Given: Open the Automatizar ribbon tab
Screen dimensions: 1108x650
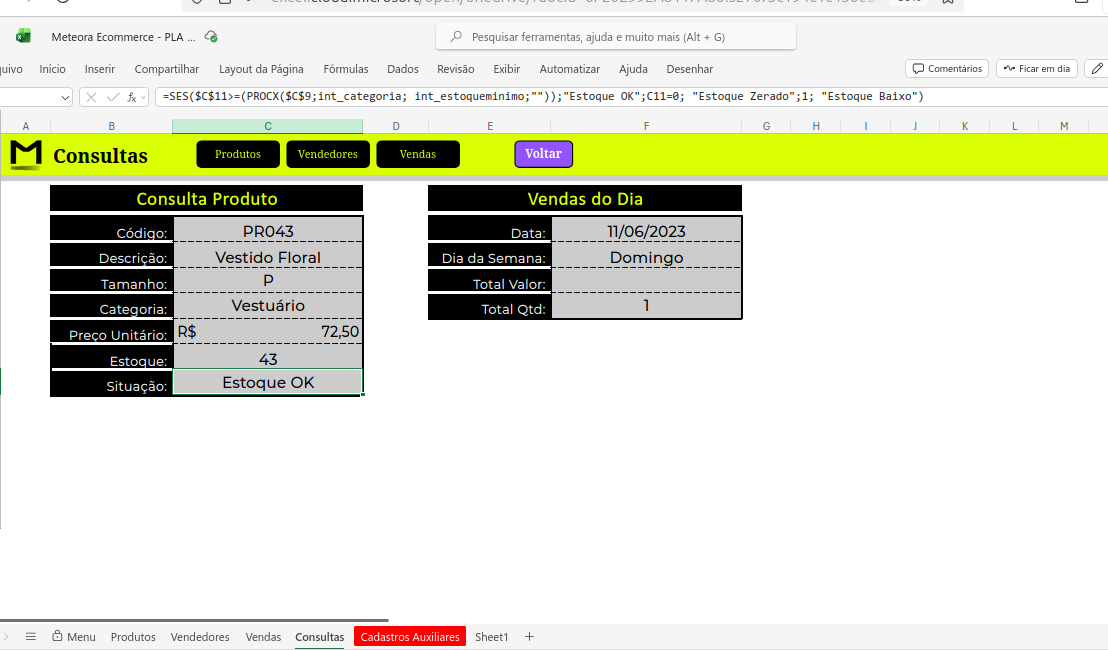Looking at the screenshot, I should pyautogui.click(x=570, y=69).
